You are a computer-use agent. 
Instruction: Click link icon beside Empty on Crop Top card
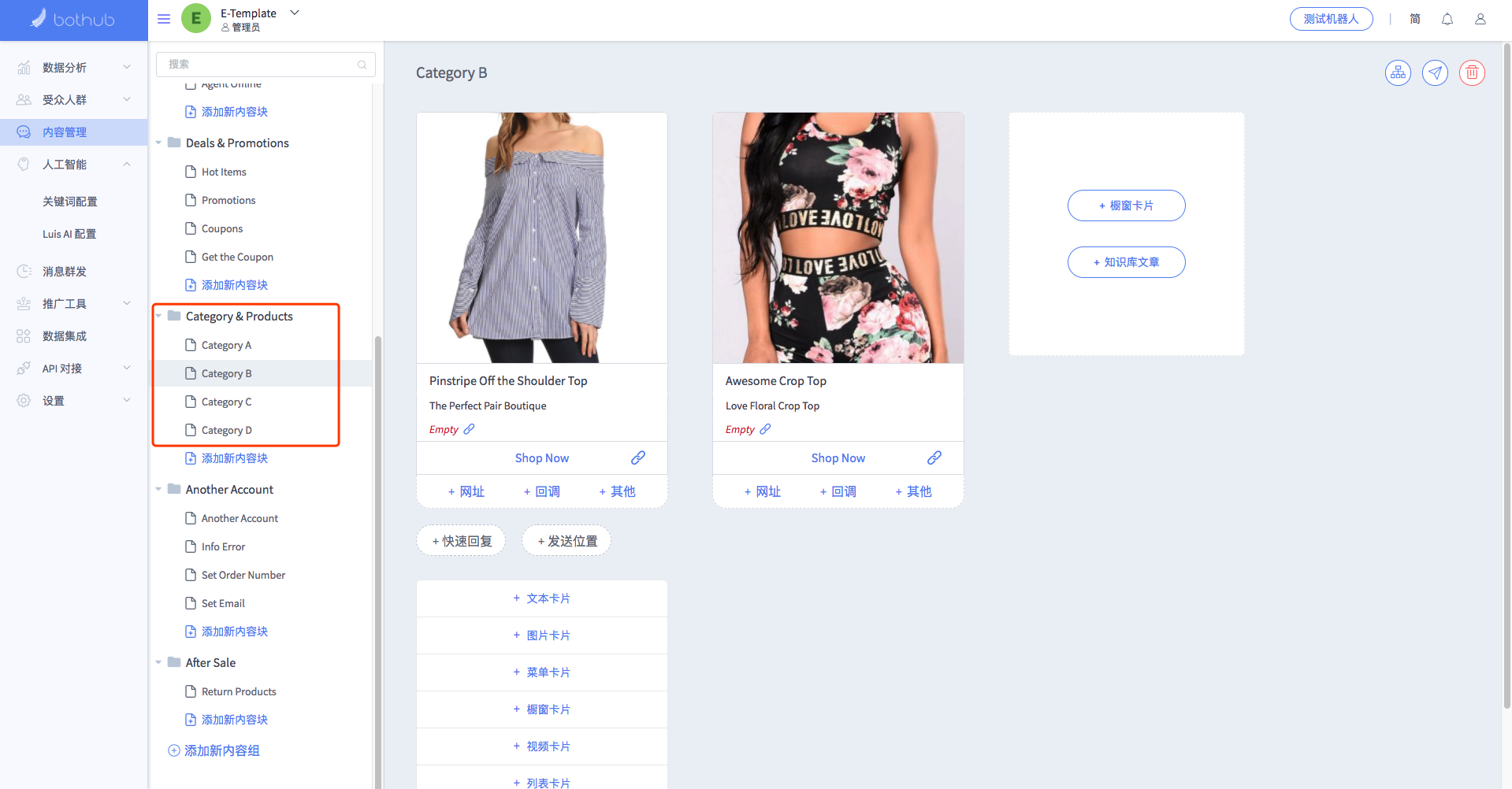765,429
